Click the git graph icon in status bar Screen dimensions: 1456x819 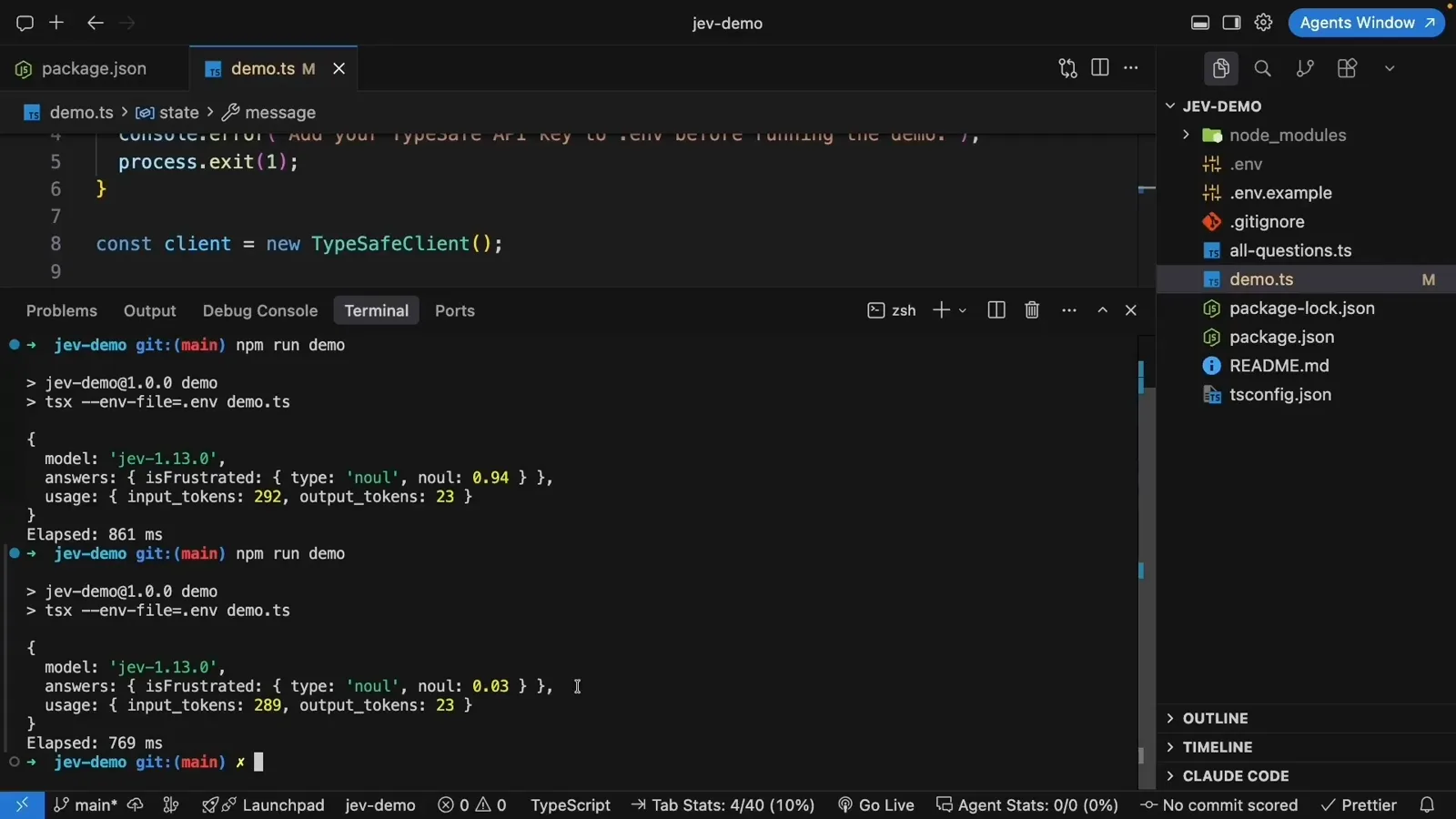[x=171, y=804]
